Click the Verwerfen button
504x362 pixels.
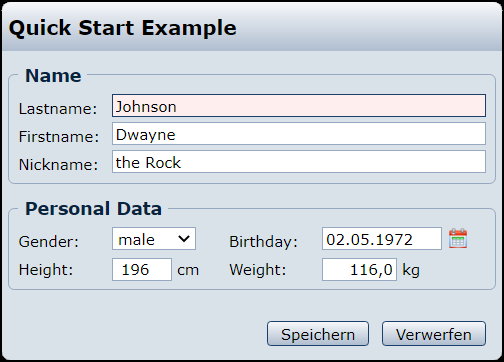click(x=434, y=334)
